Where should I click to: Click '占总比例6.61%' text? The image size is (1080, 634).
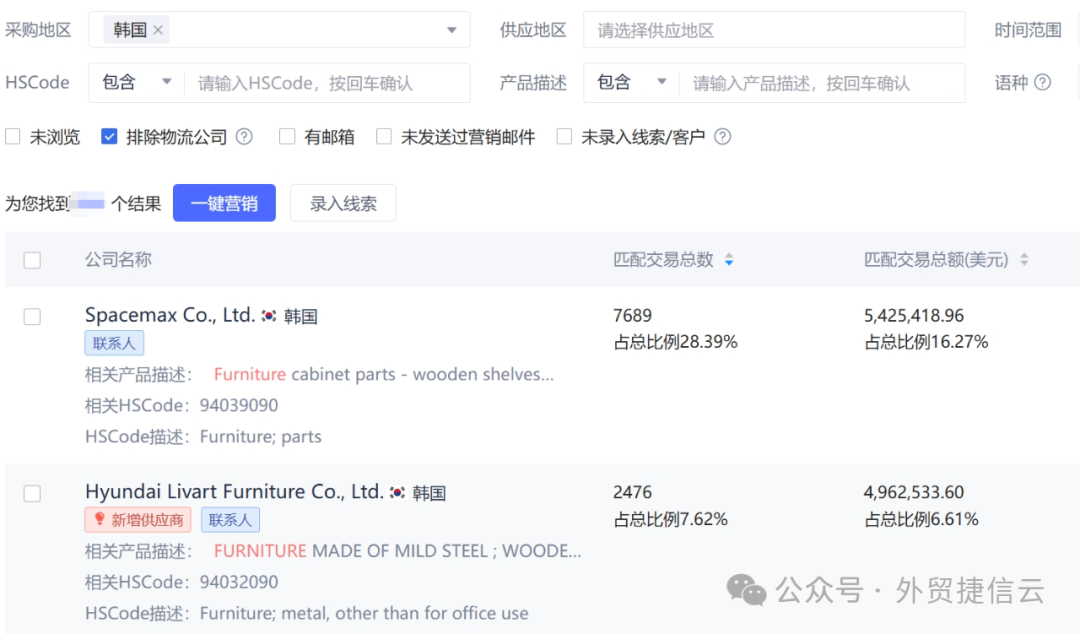[921, 519]
